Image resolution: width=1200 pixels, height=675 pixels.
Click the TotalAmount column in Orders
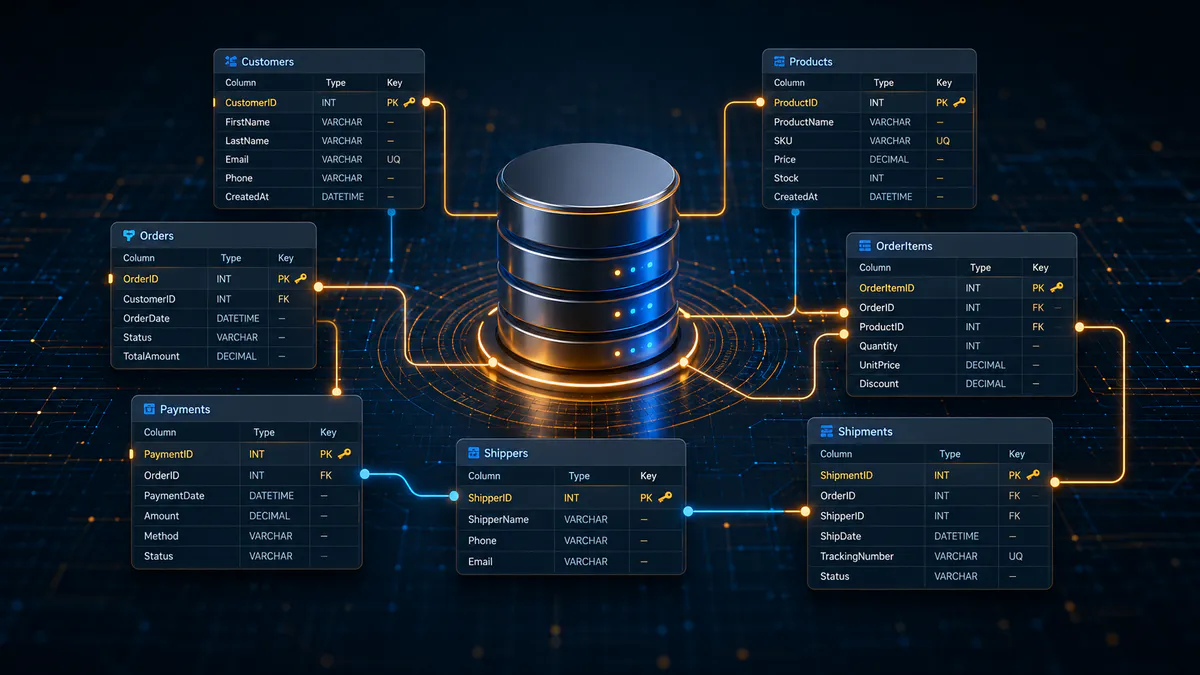pos(151,356)
